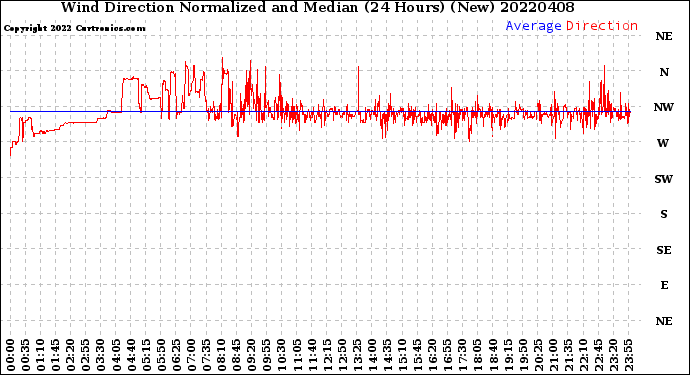The width and height of the screenshot is (690, 375).
Task: Click the 15:45 time label
Action: point(418,355)
